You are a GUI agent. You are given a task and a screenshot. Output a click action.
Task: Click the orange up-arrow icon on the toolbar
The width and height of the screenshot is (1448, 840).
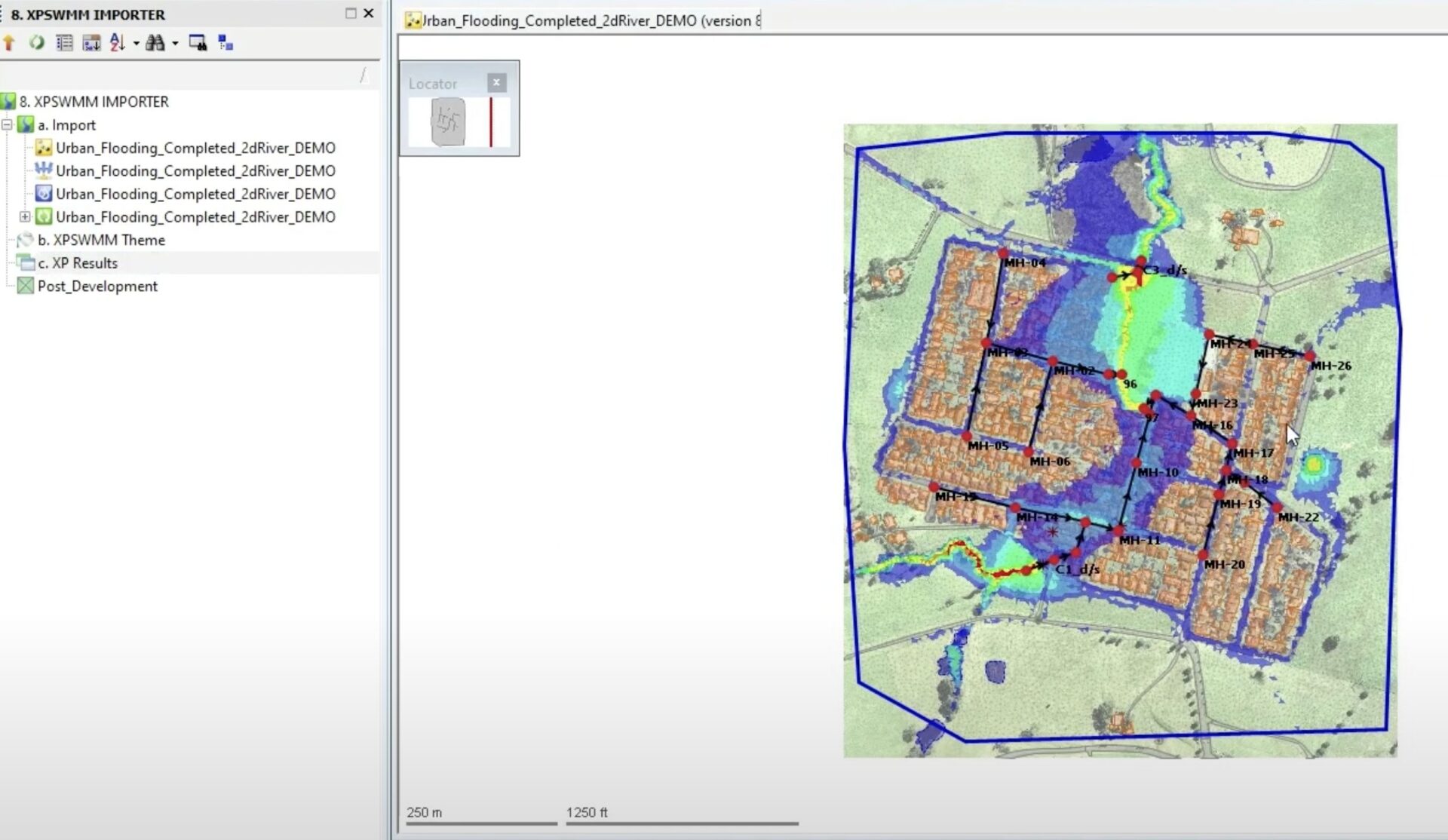pyautogui.click(x=9, y=43)
